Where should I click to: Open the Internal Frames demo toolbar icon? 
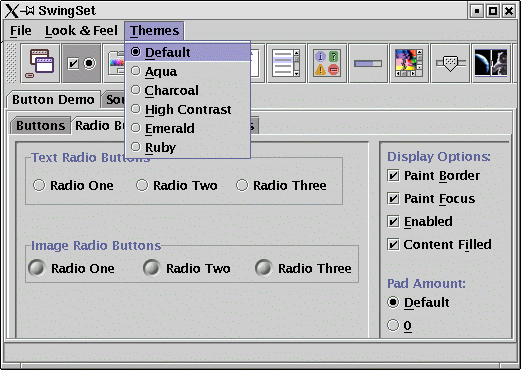click(41, 63)
